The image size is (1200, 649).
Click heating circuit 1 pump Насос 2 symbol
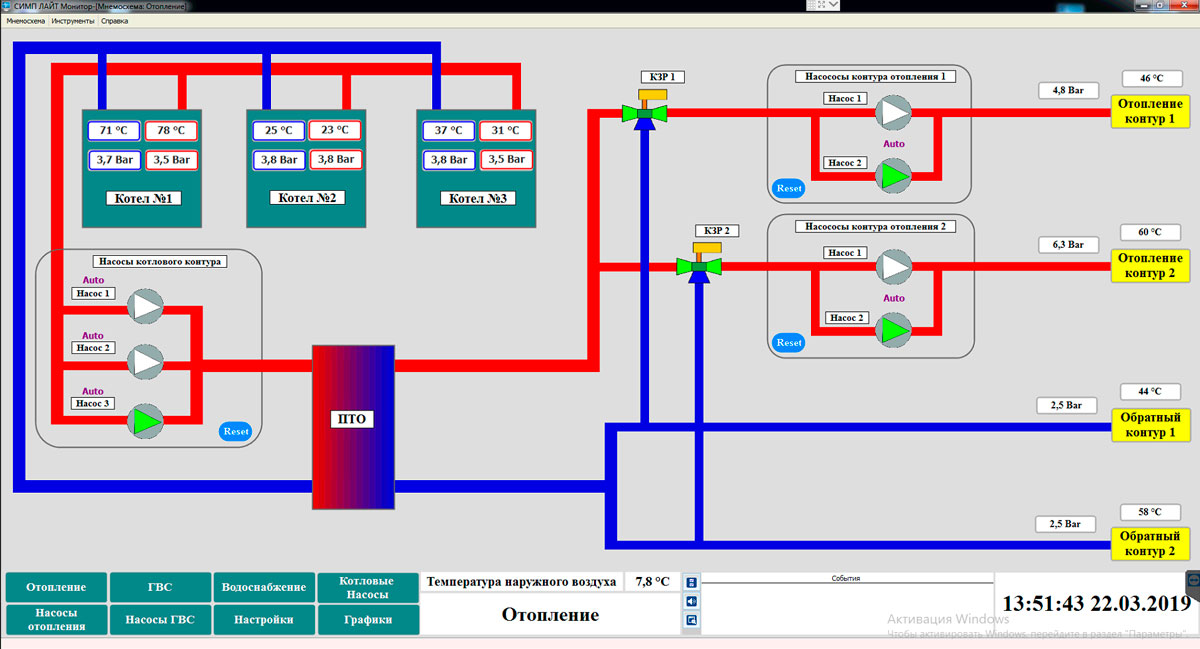point(894,175)
